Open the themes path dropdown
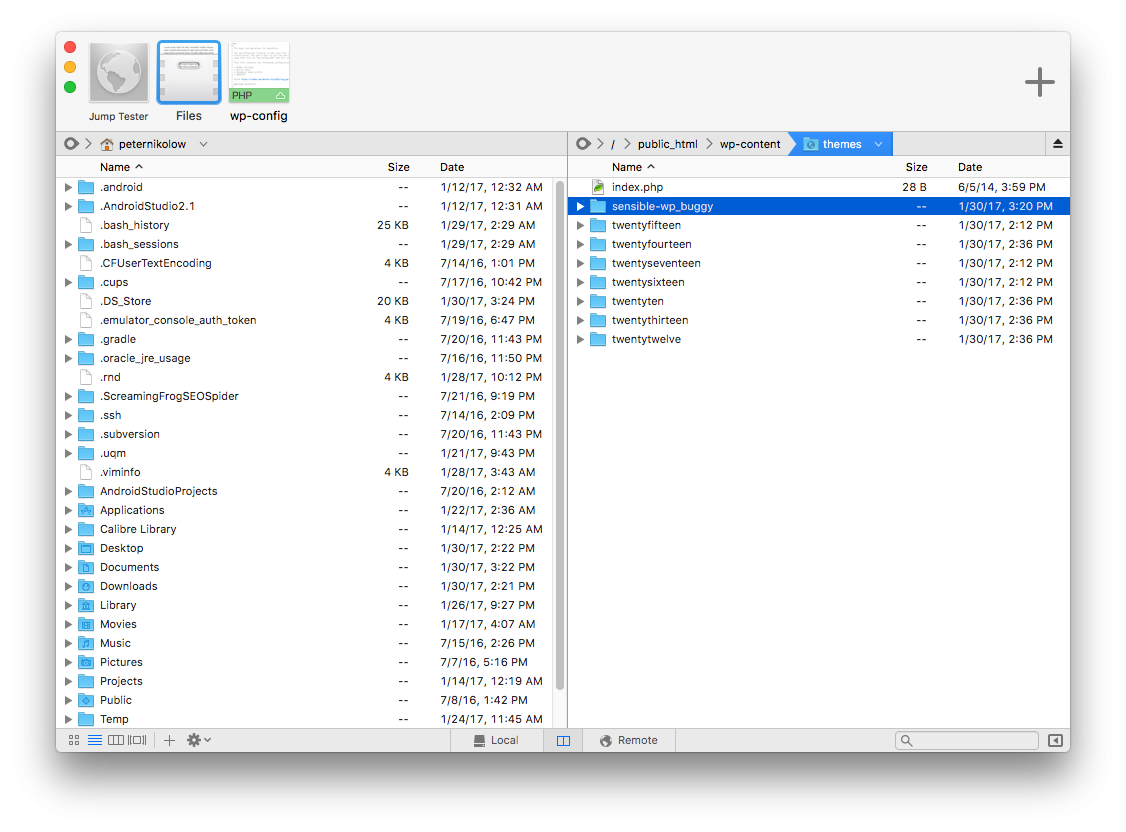The width and height of the screenshot is (1126, 832). (x=878, y=144)
